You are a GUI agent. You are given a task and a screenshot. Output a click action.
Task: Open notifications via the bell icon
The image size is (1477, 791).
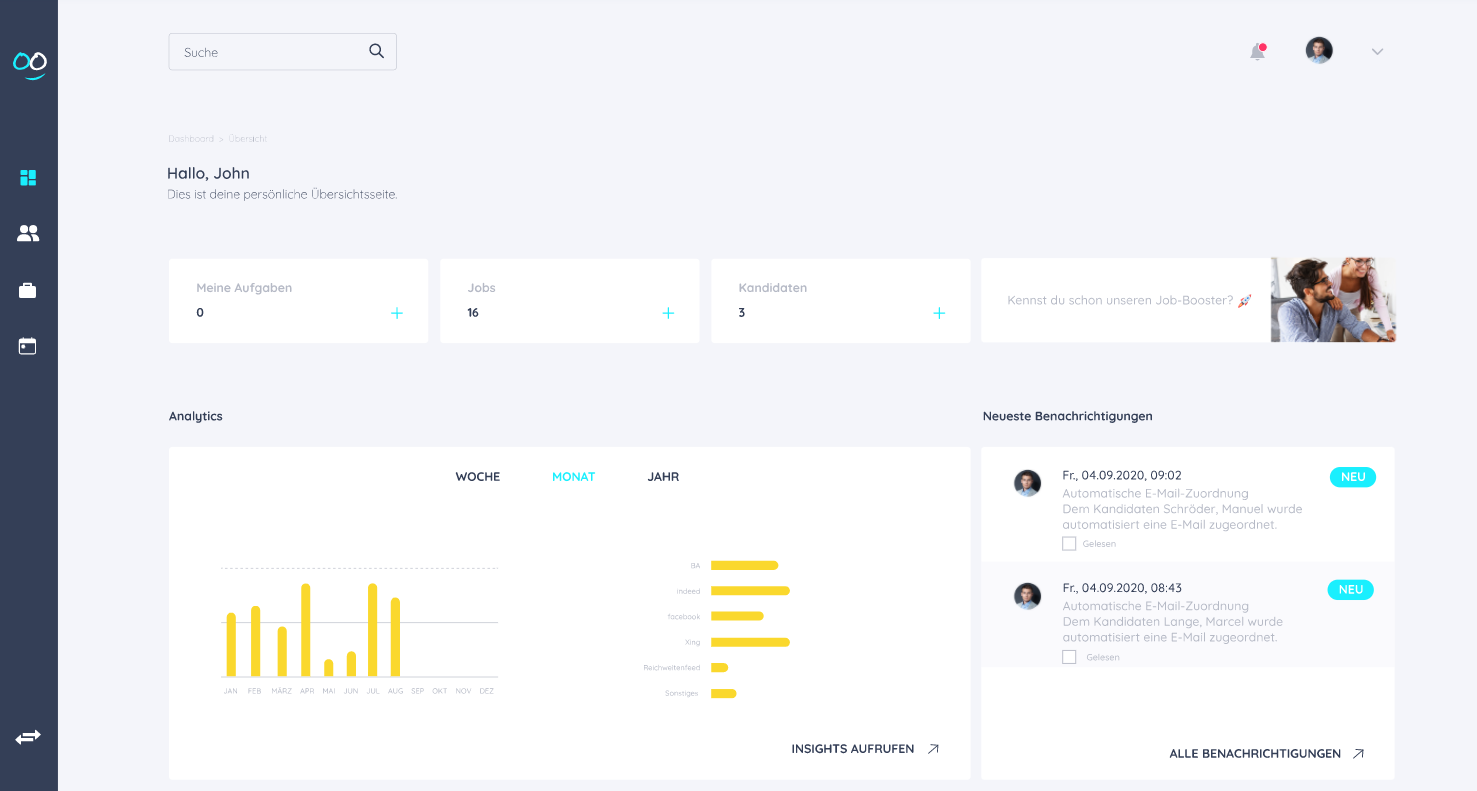[x=1257, y=51]
